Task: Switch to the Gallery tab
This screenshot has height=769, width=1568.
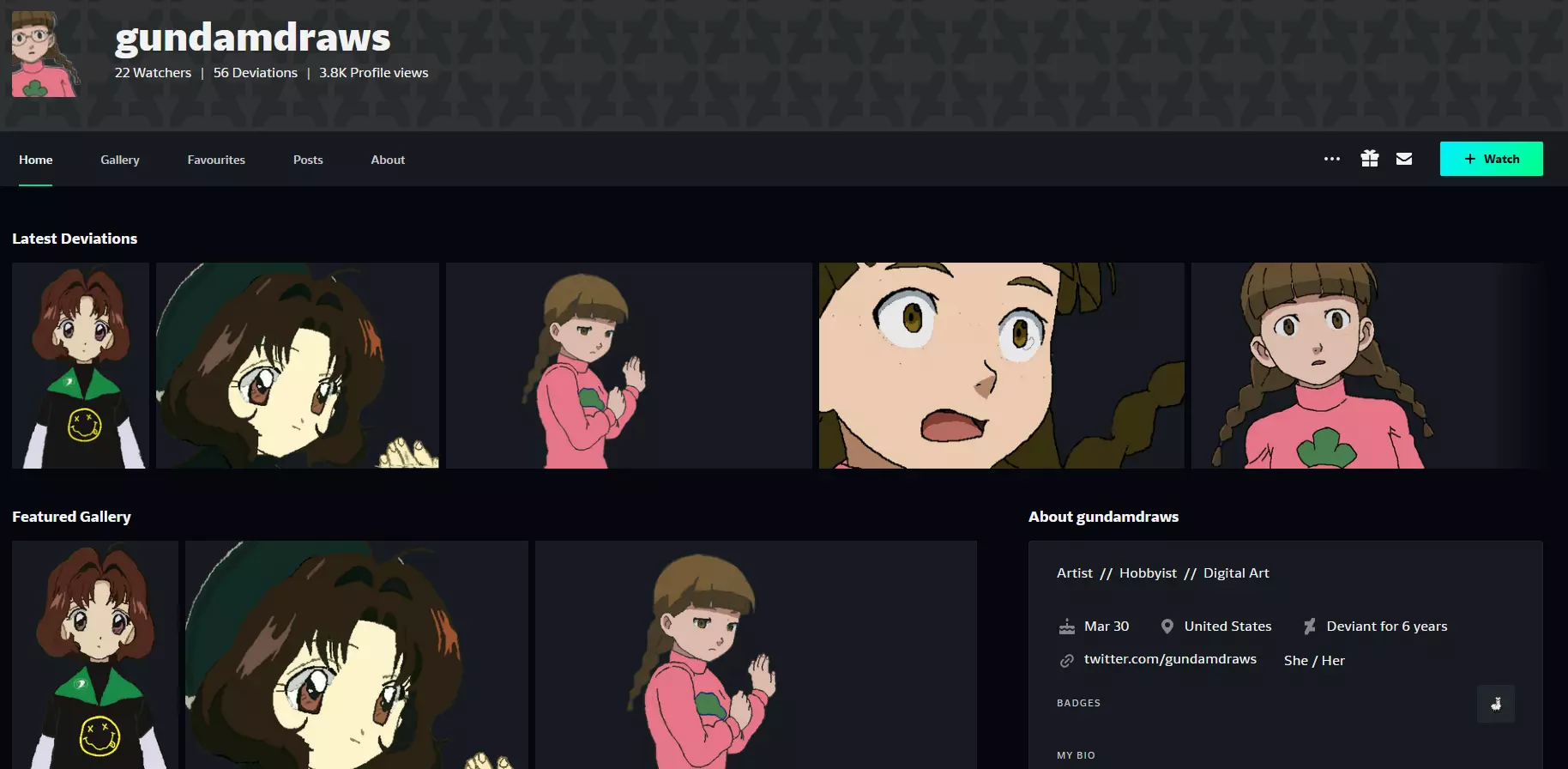Action: tap(120, 160)
